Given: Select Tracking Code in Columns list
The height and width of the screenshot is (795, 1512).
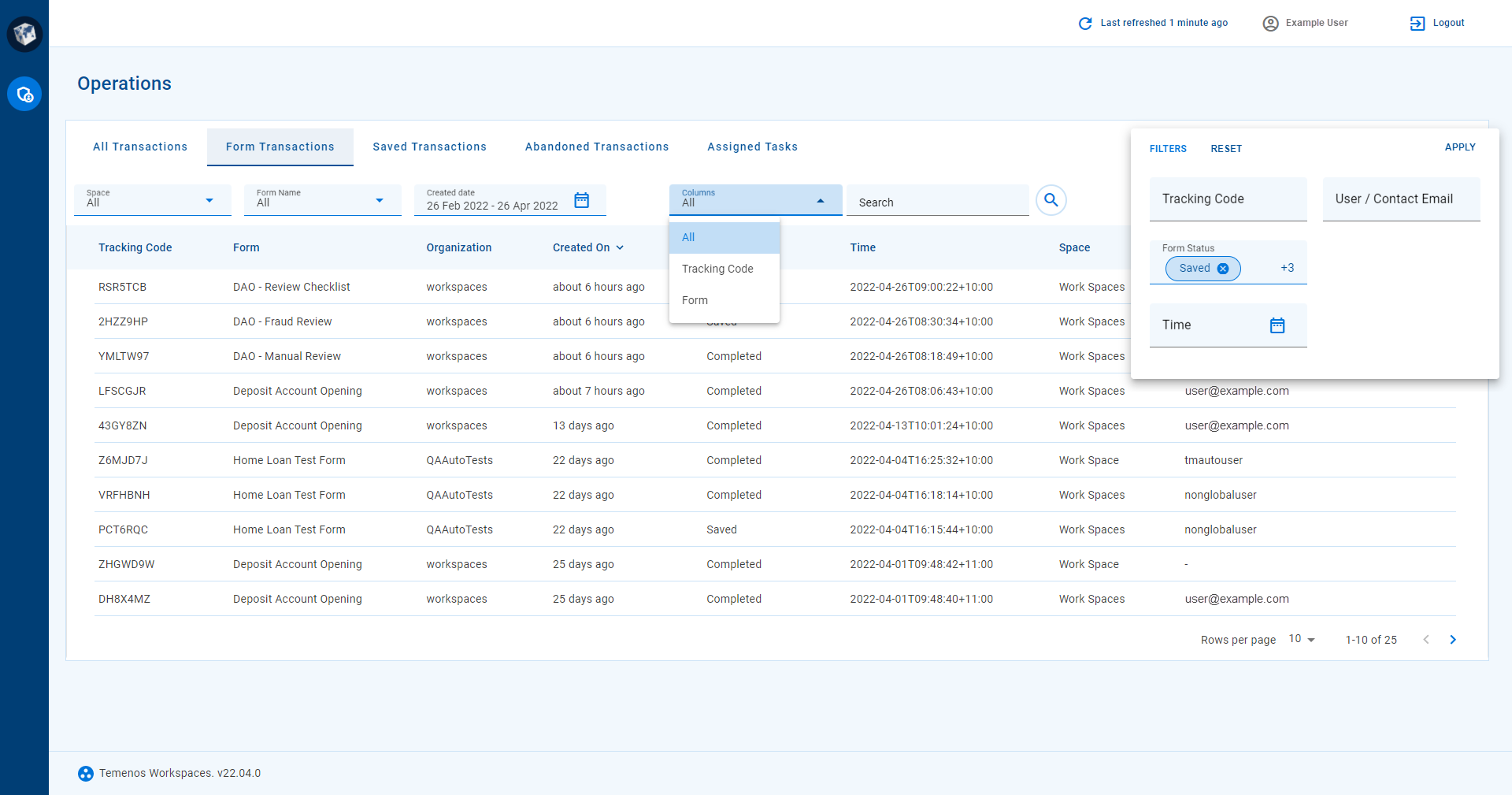Looking at the screenshot, I should pyautogui.click(x=717, y=269).
